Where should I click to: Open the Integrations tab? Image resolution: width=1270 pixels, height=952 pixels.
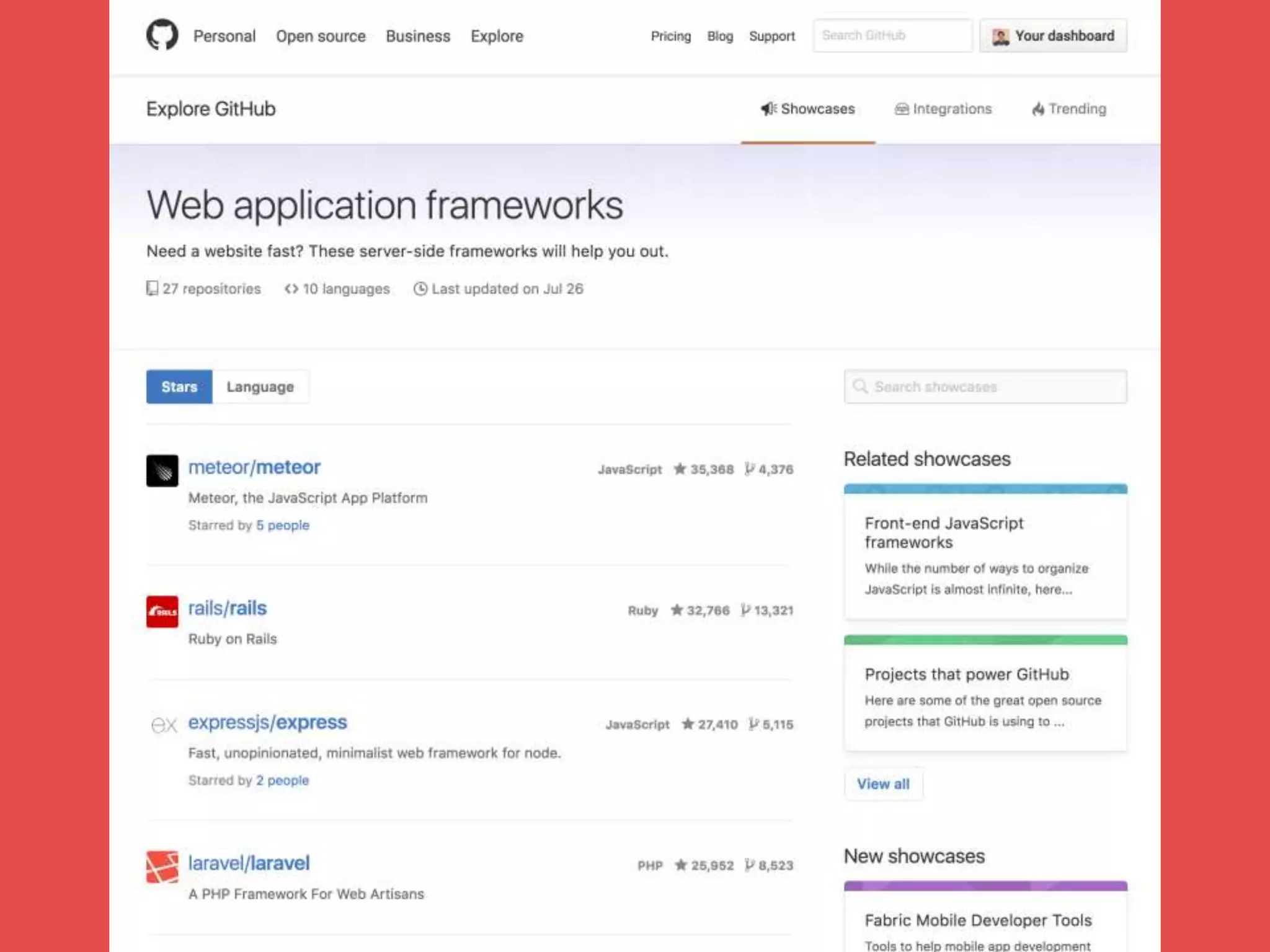pos(943,109)
